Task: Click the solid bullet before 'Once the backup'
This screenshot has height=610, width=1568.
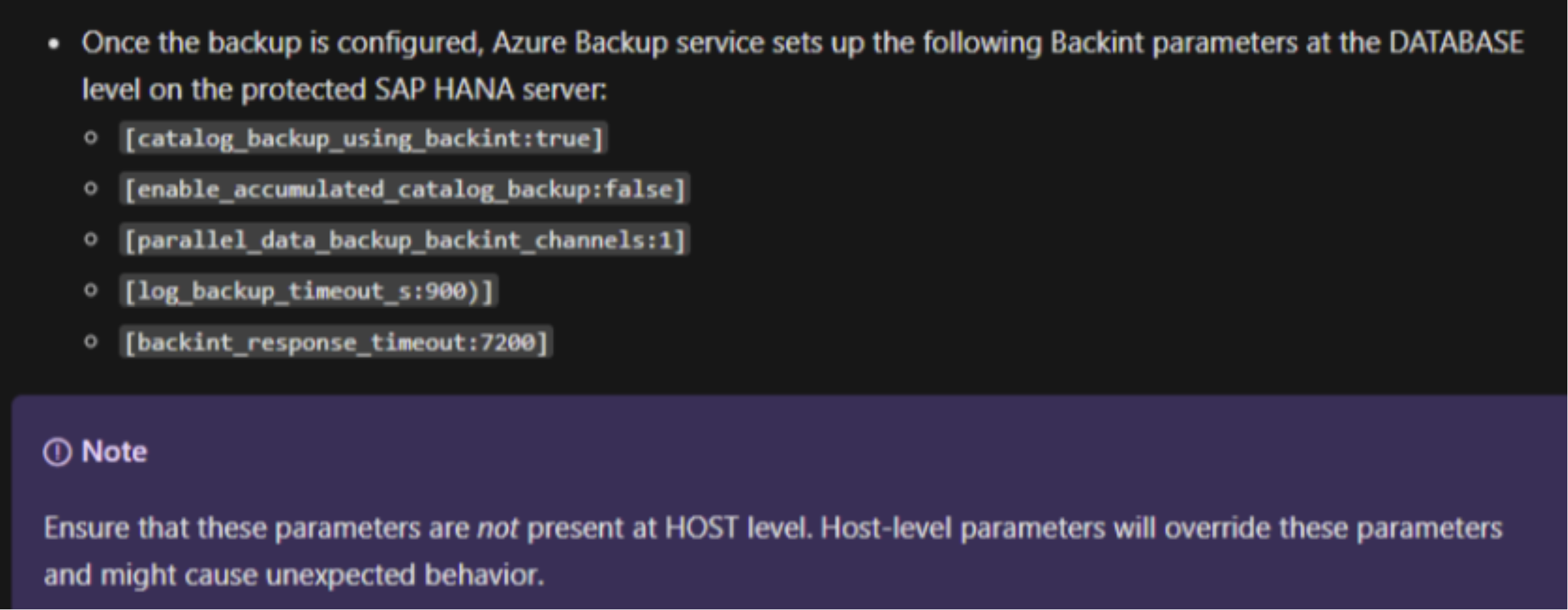Action: tap(54, 44)
